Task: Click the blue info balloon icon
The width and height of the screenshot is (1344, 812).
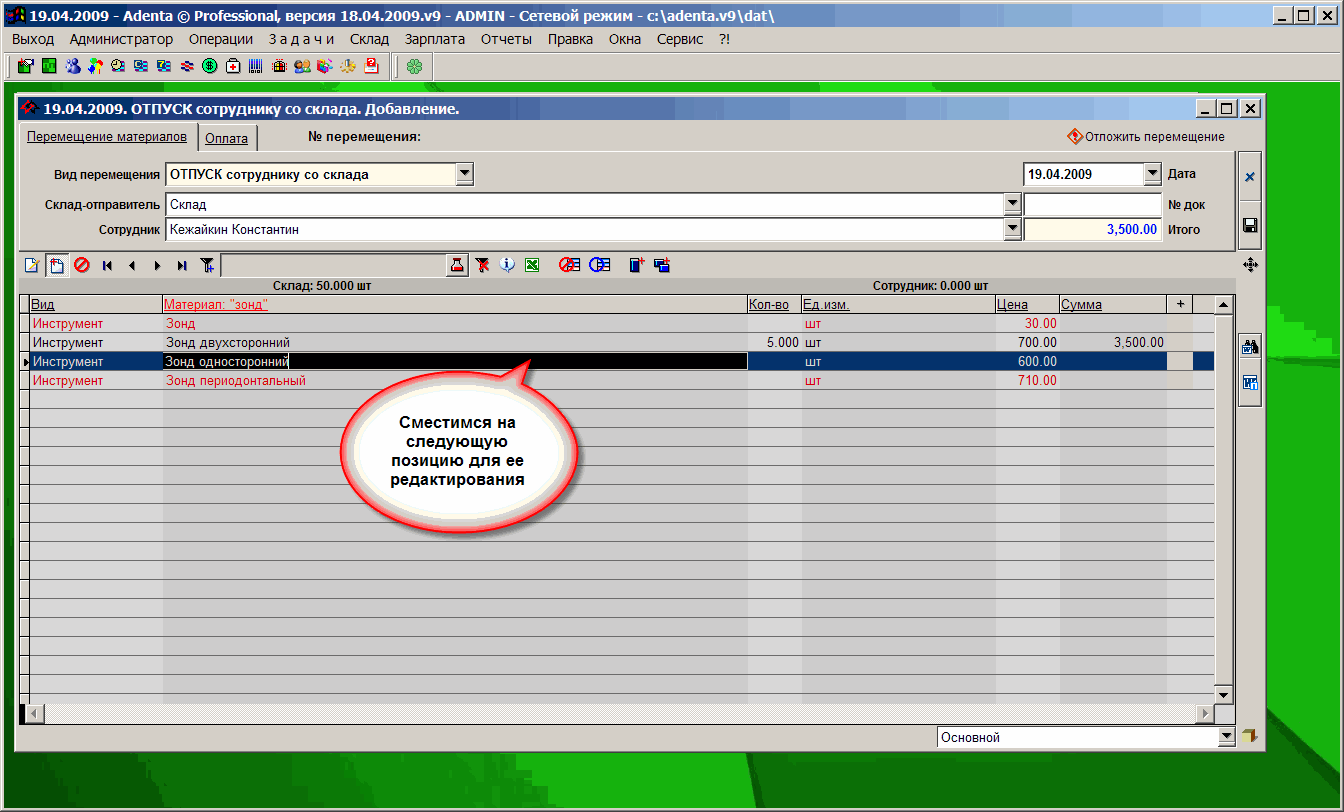Action: click(x=508, y=265)
